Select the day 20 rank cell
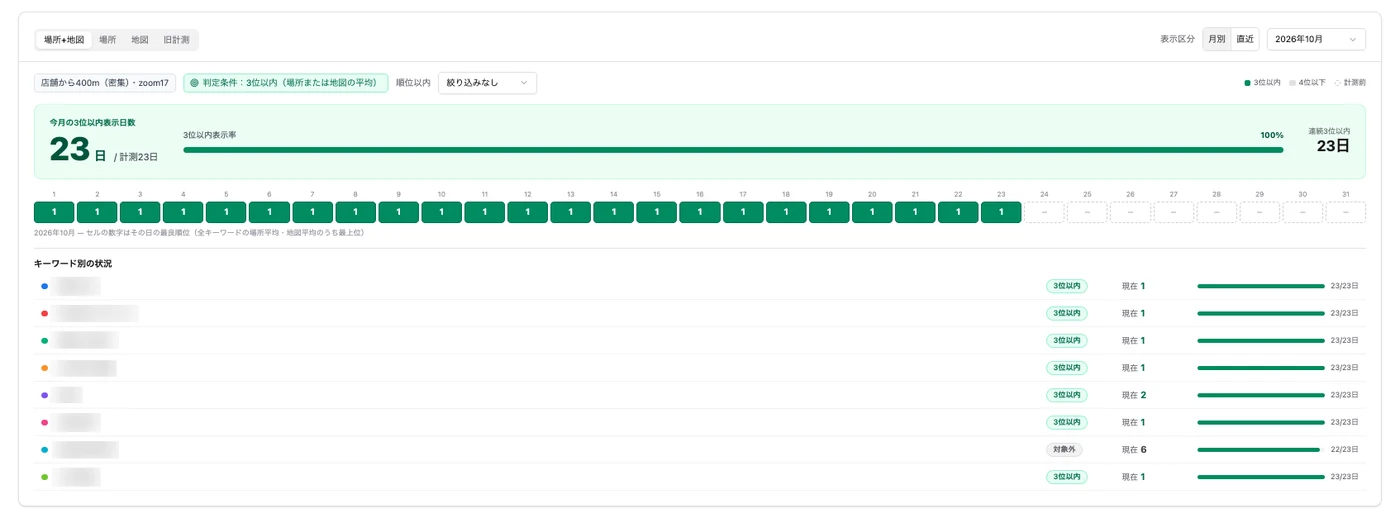 (x=872, y=212)
